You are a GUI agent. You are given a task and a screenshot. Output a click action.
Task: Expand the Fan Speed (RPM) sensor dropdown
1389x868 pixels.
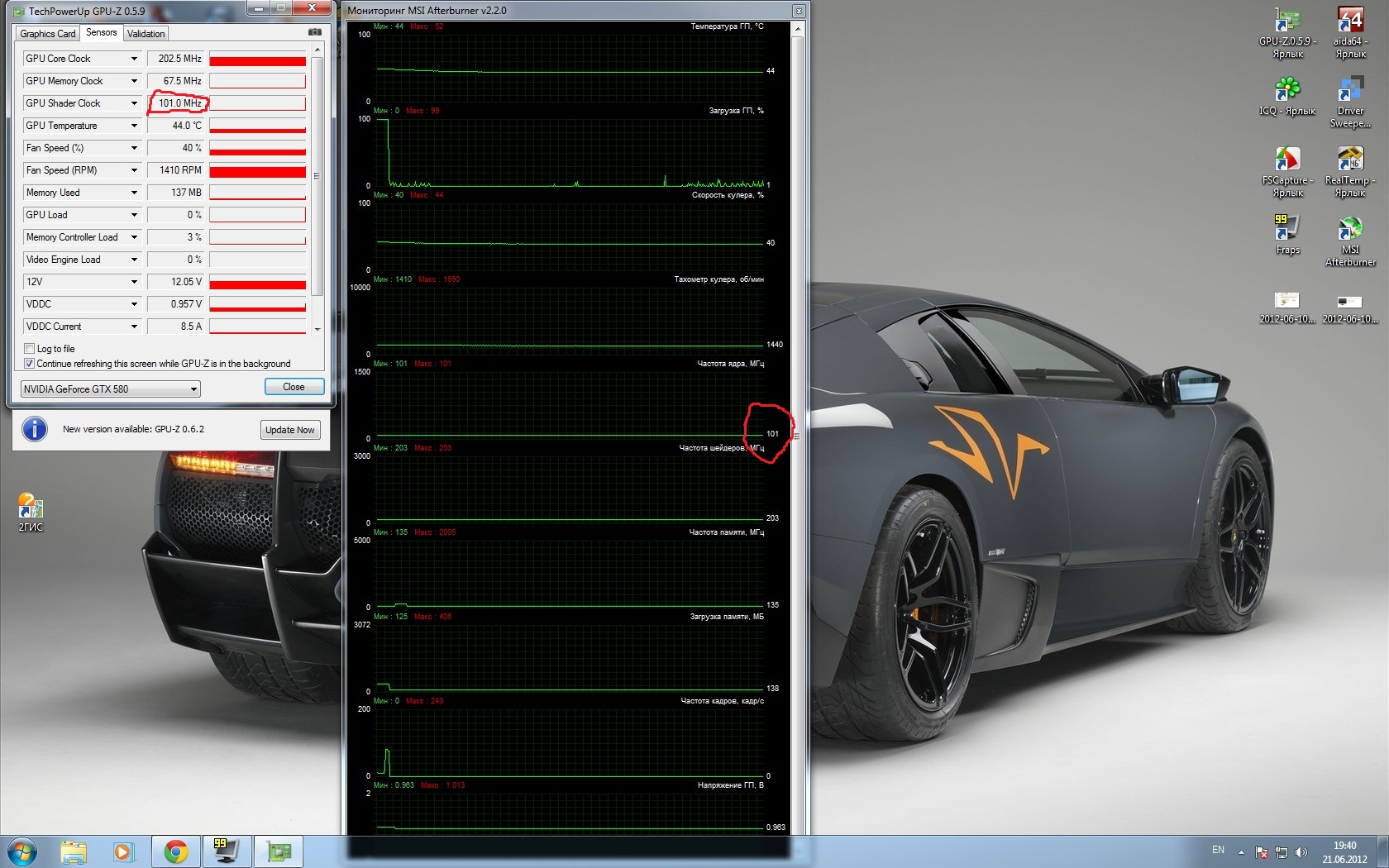pyautogui.click(x=134, y=170)
